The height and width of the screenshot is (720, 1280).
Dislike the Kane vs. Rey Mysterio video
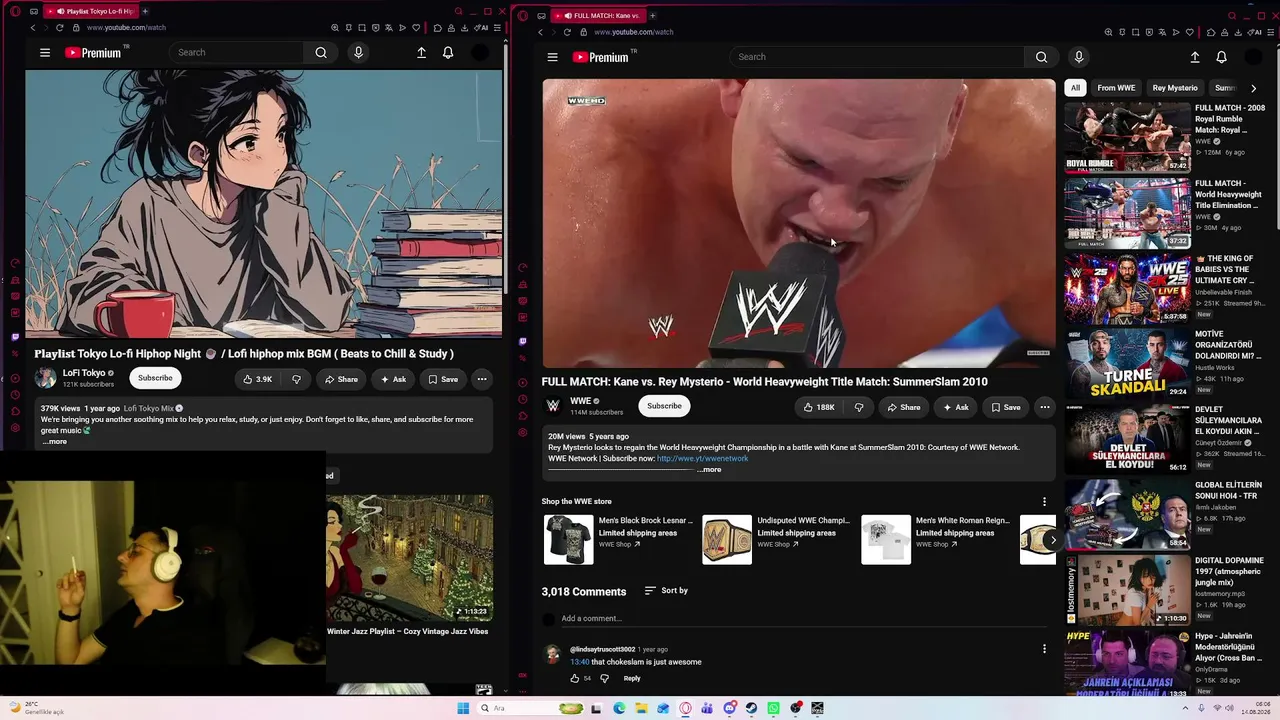click(x=858, y=407)
